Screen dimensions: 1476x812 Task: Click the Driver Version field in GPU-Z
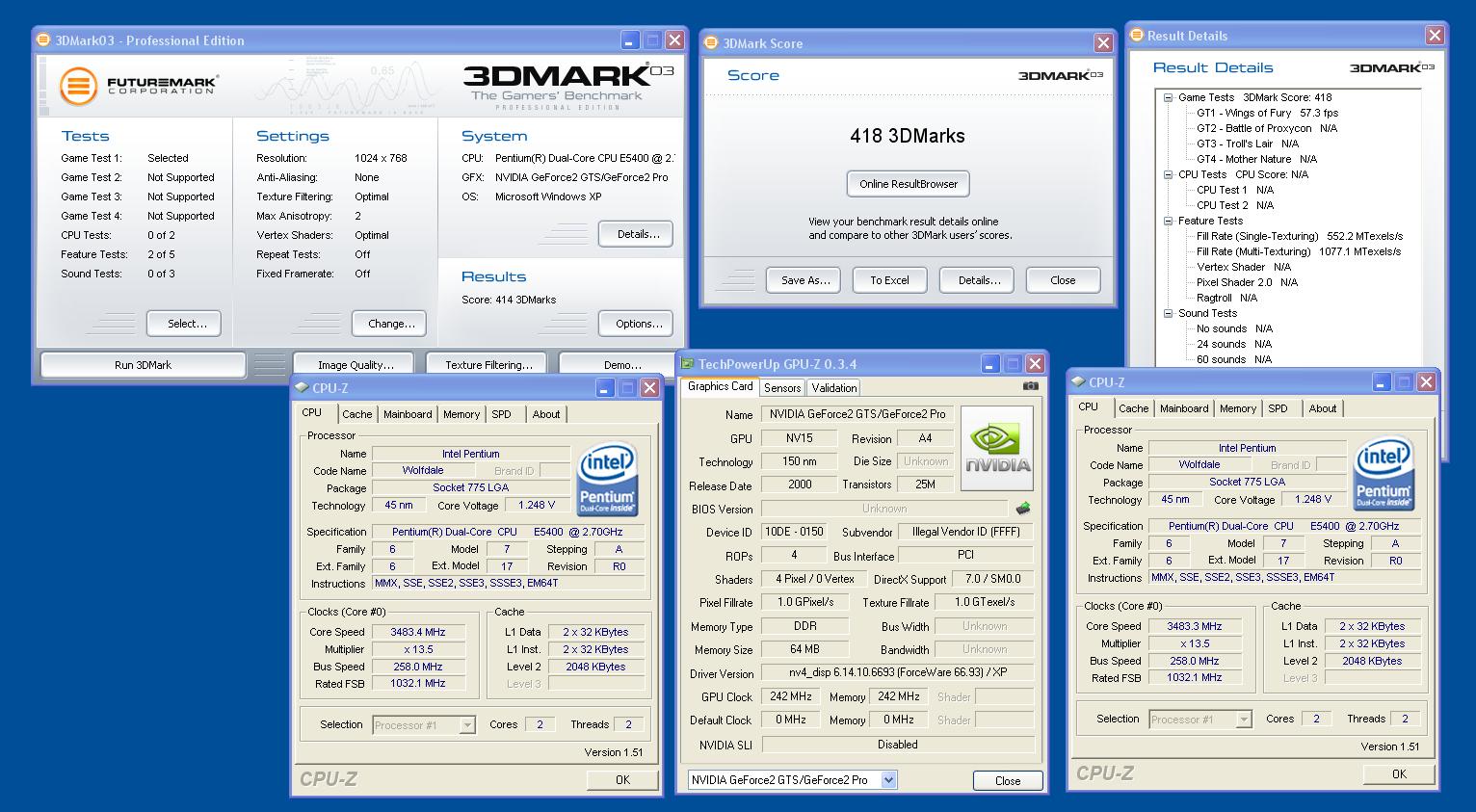tap(898, 672)
